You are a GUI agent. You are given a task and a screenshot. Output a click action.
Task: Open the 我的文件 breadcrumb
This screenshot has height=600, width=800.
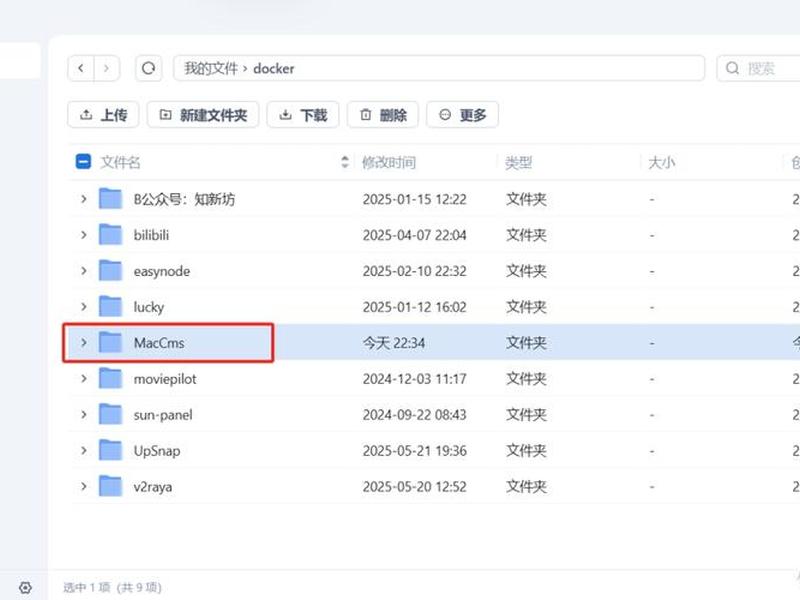click(x=211, y=68)
